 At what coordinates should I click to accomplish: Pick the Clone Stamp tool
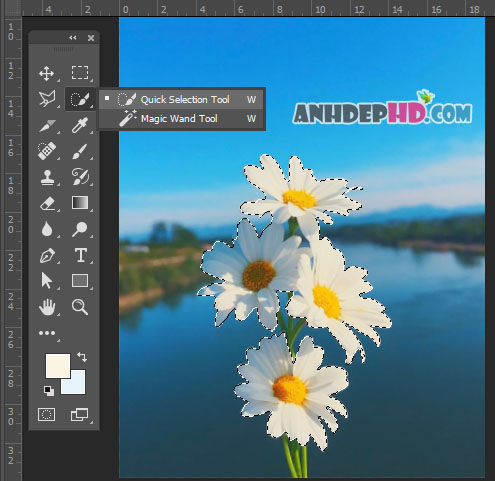tap(47, 177)
